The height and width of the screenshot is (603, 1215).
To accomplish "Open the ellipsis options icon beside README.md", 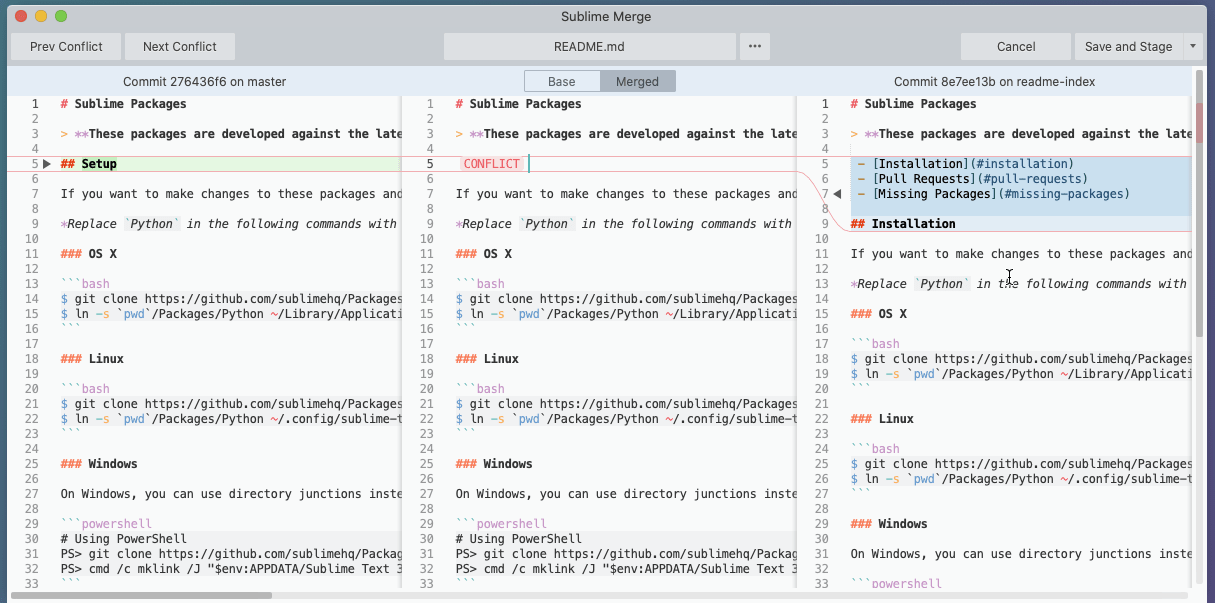I will (x=755, y=46).
